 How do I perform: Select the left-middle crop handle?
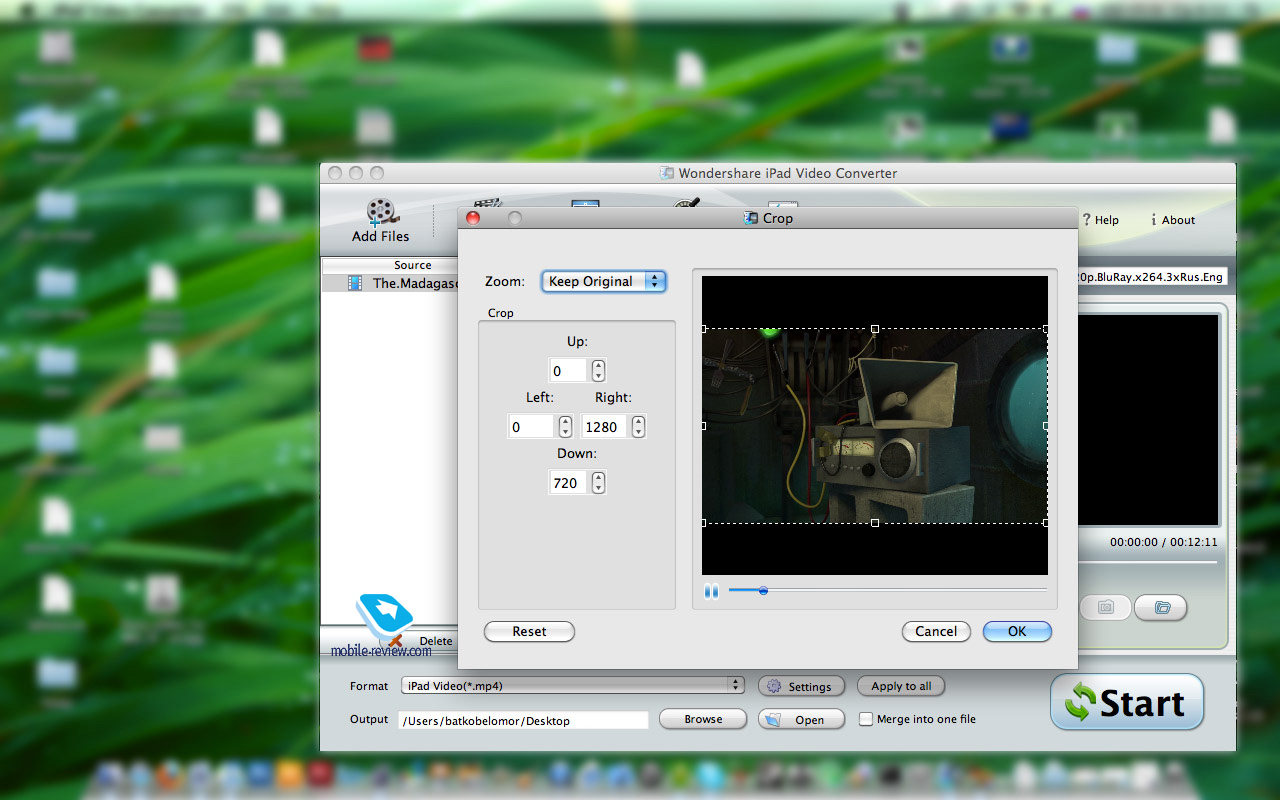704,426
